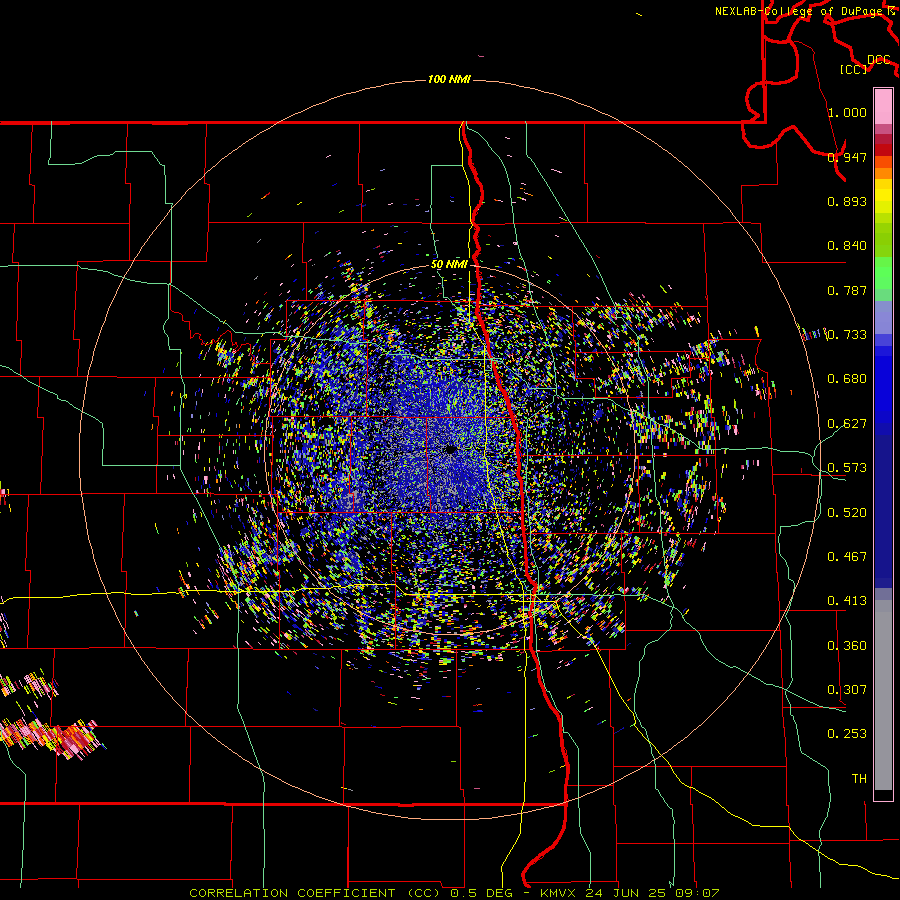The height and width of the screenshot is (900, 900).
Task: Select the 0.573 legend value
Action: pos(847,467)
